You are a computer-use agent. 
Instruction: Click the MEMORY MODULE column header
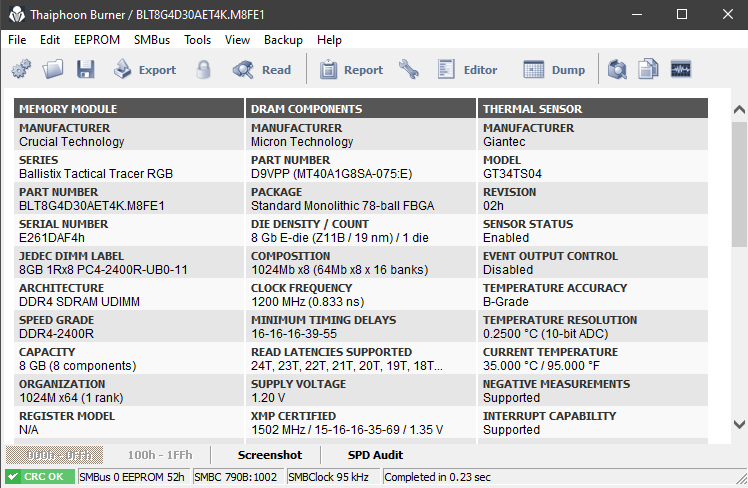tap(129, 109)
